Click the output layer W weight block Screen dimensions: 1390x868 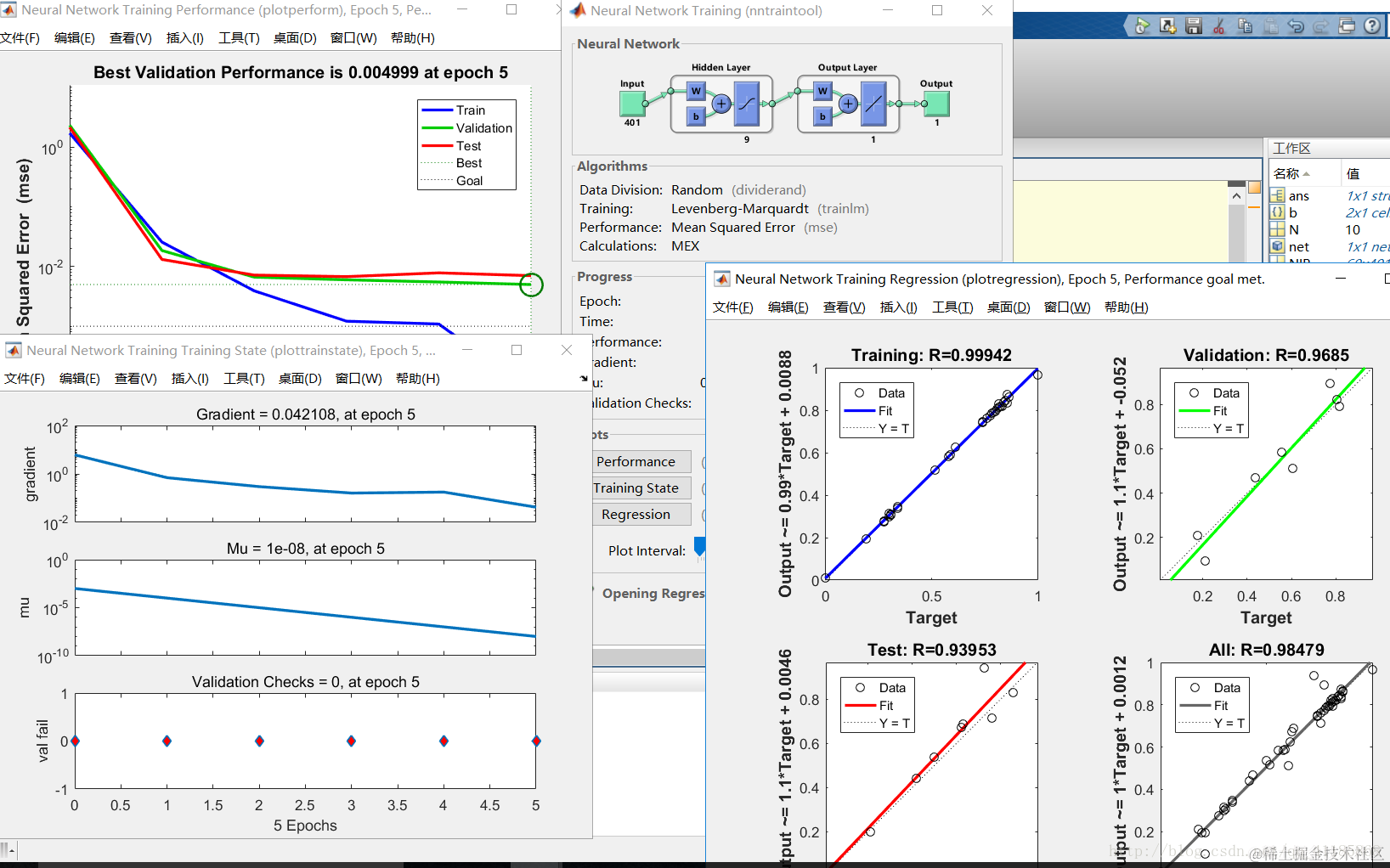(822, 91)
